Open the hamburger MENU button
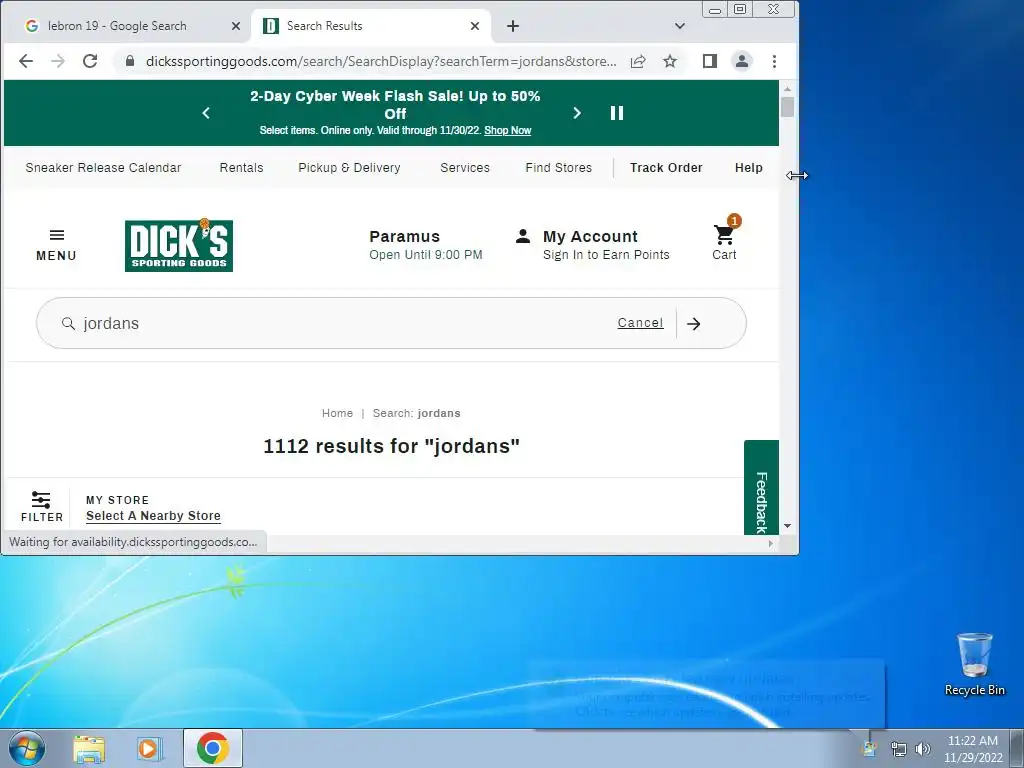Viewport: 1024px width, 768px height. (x=56, y=246)
